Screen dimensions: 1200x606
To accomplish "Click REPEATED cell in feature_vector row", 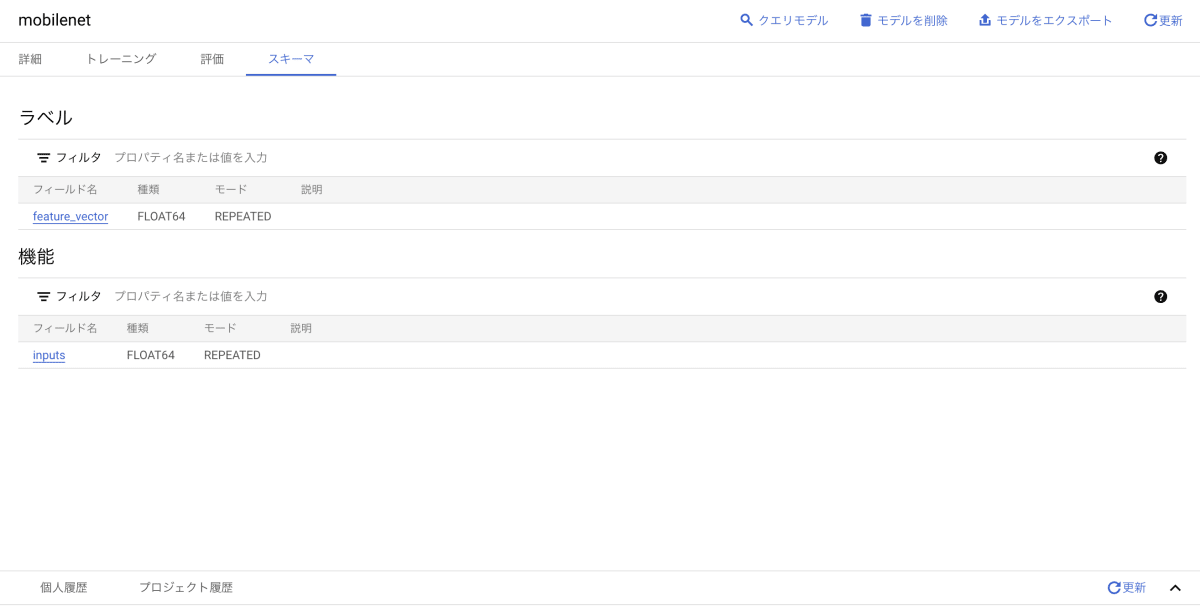I will click(243, 216).
